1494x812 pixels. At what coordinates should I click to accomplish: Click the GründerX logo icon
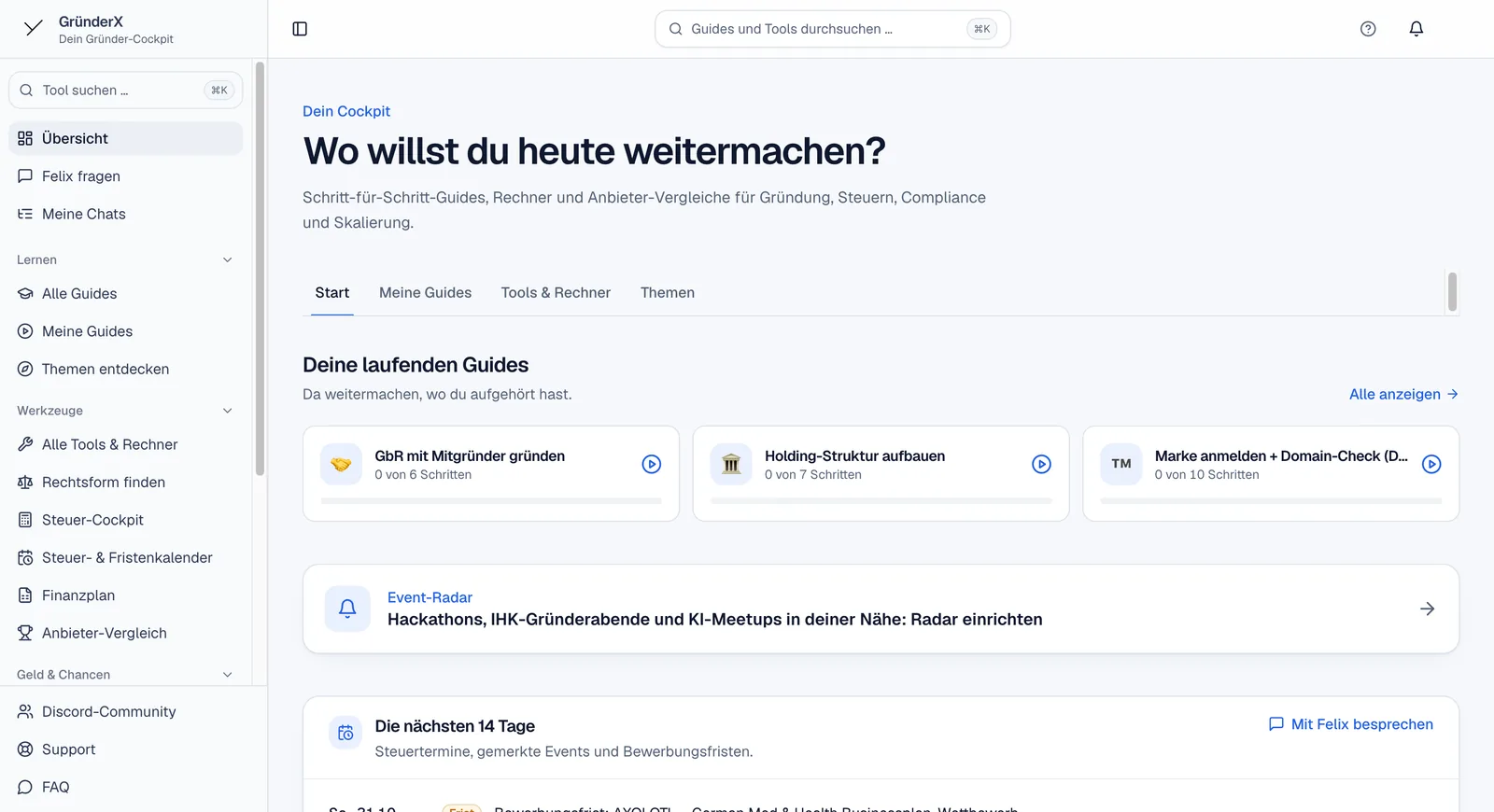(34, 28)
